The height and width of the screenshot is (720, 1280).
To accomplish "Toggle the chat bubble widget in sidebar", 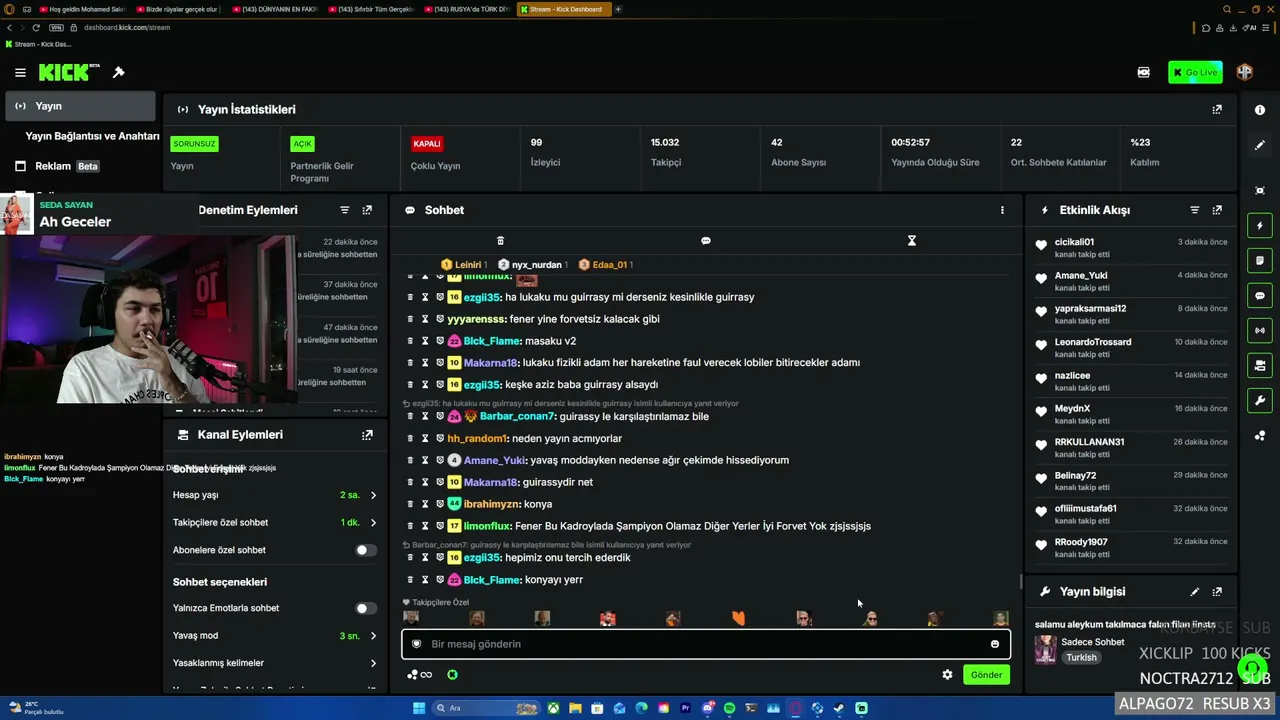I will (1260, 296).
